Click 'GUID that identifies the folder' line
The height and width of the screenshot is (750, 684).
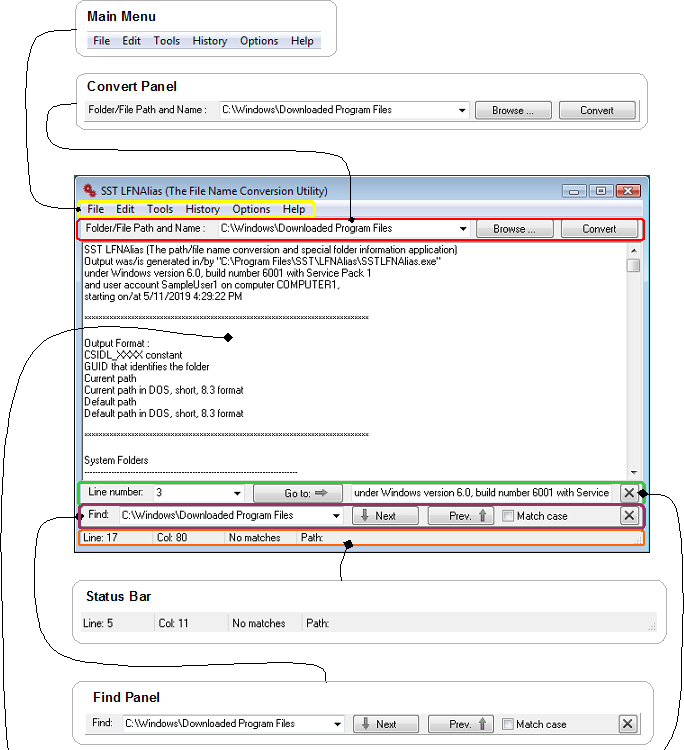click(147, 366)
